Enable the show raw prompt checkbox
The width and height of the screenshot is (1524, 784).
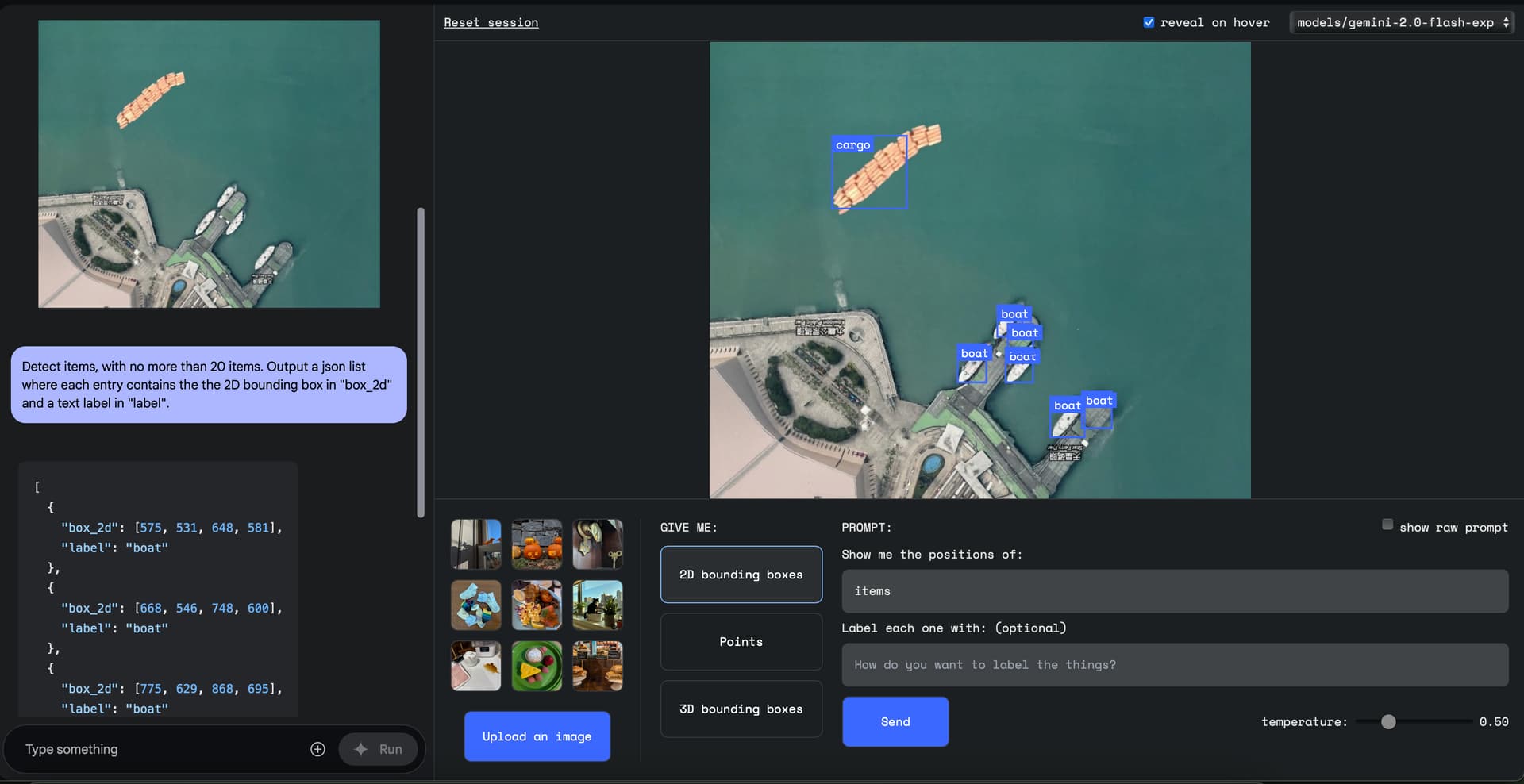click(x=1387, y=525)
